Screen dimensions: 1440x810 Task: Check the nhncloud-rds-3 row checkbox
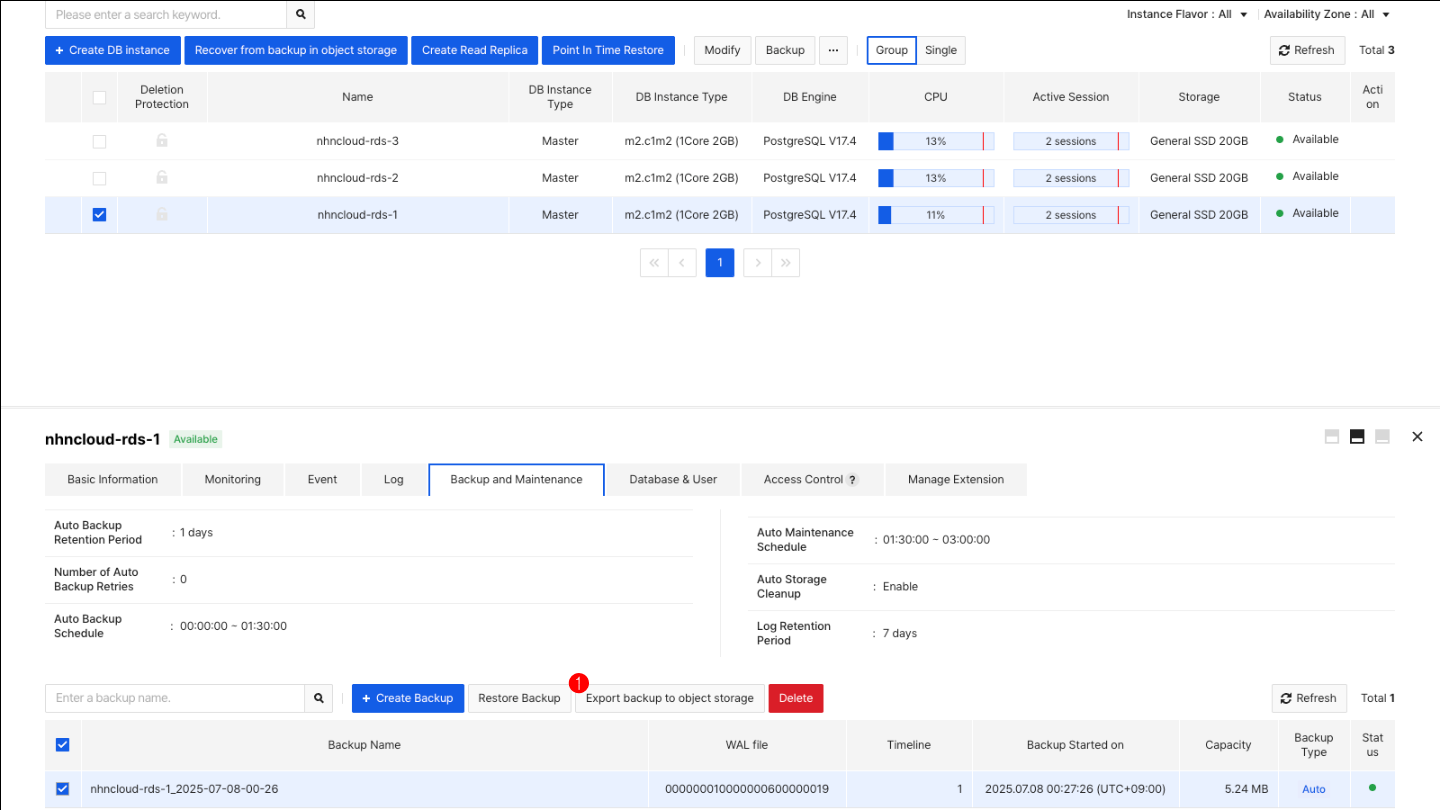(99, 141)
